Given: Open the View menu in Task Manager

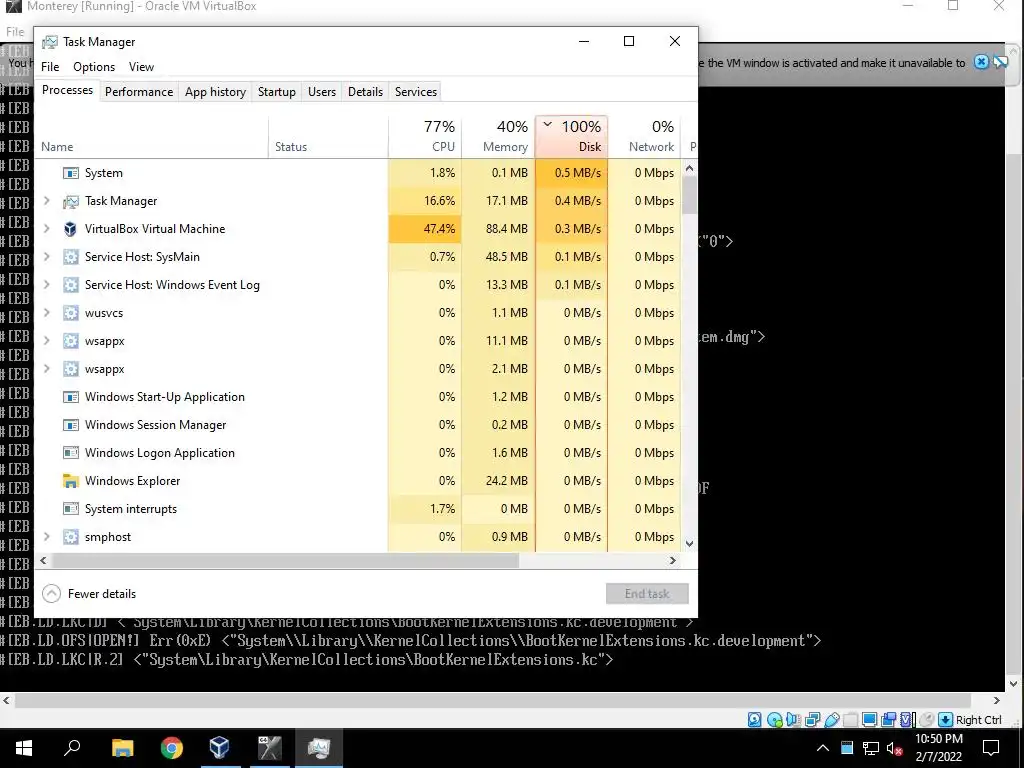Looking at the screenshot, I should 141,67.
